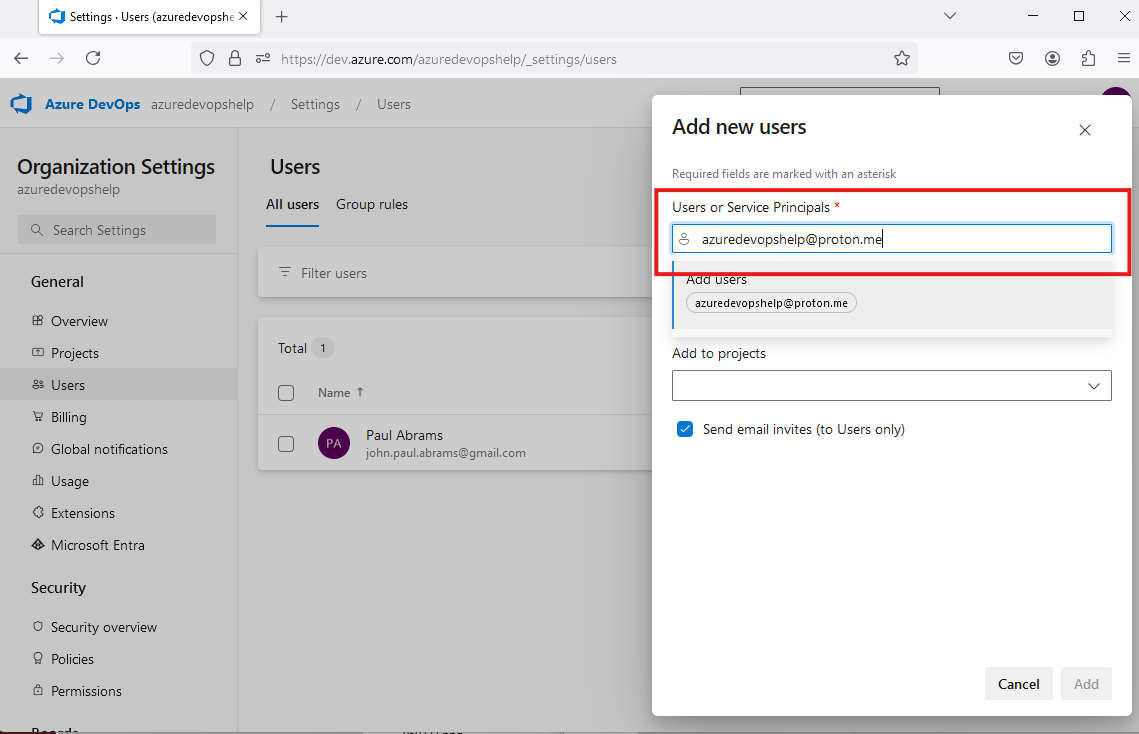Image resolution: width=1139 pixels, height=734 pixels.
Task: Switch to the Group rules tab
Action: tap(372, 205)
